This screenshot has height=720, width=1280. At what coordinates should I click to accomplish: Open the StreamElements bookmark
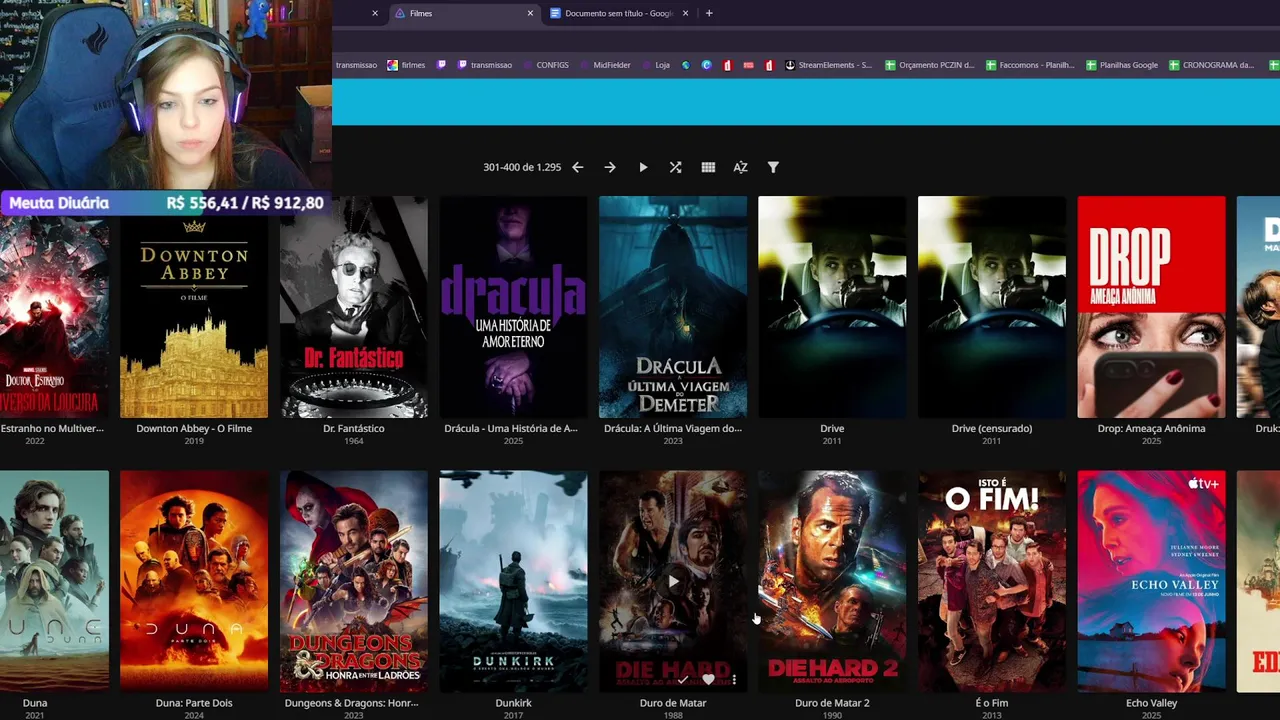828,65
